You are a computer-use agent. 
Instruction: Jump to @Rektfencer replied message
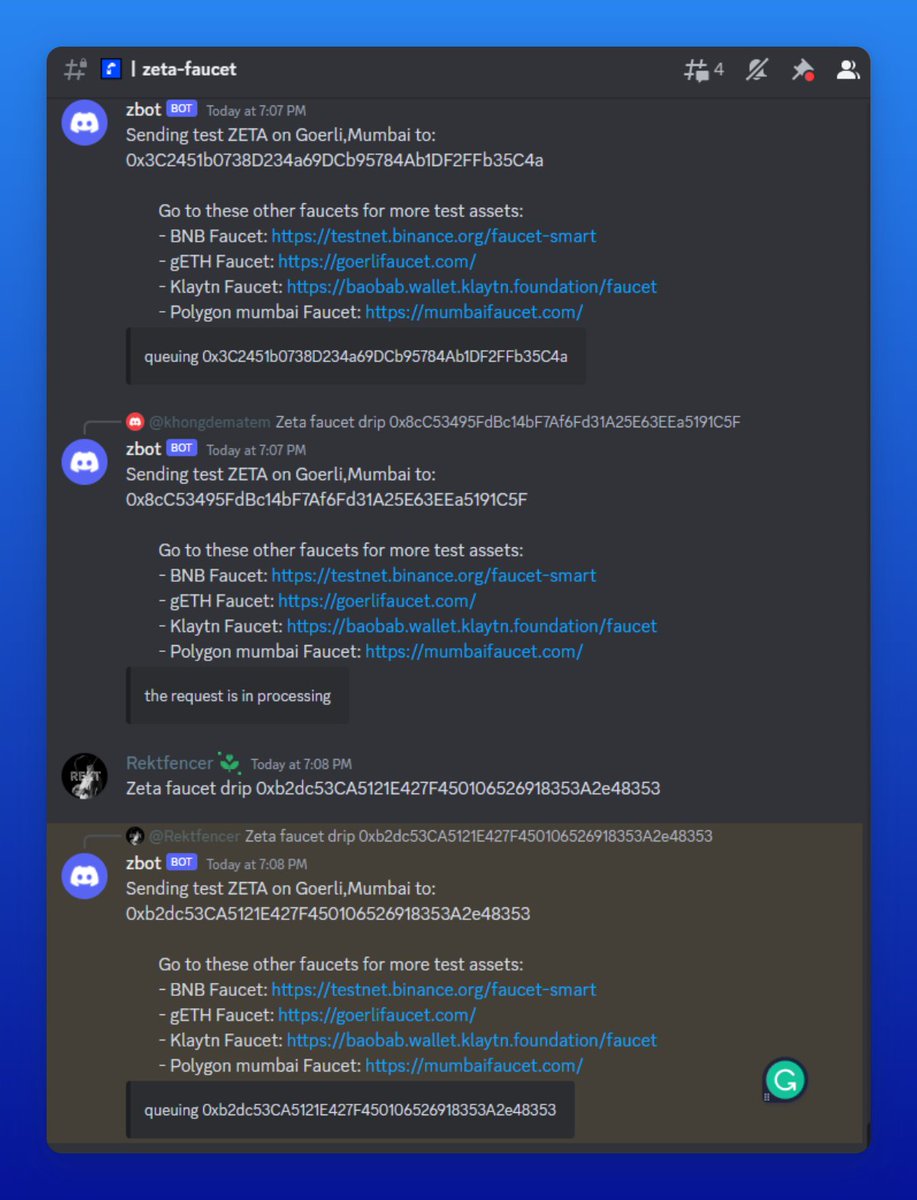[479, 836]
